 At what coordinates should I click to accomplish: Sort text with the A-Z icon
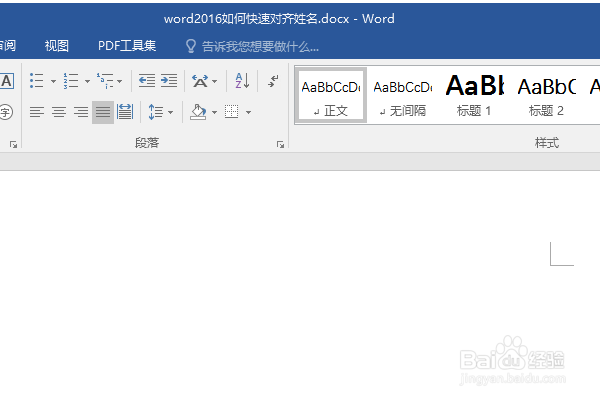243,81
